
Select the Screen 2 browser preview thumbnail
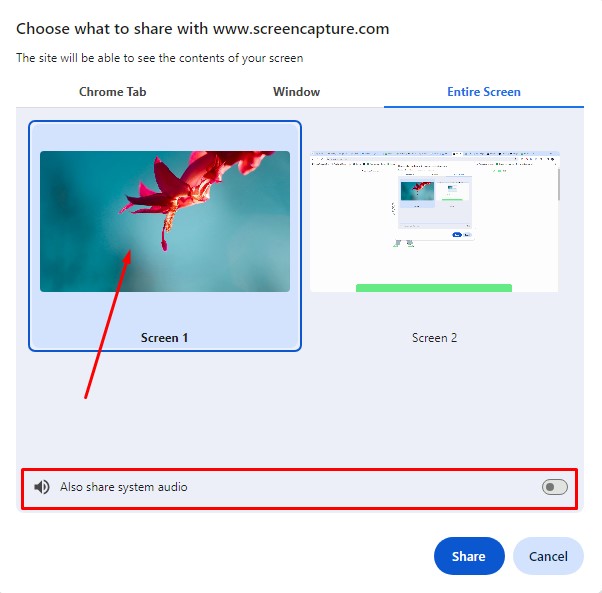pyautogui.click(x=435, y=221)
